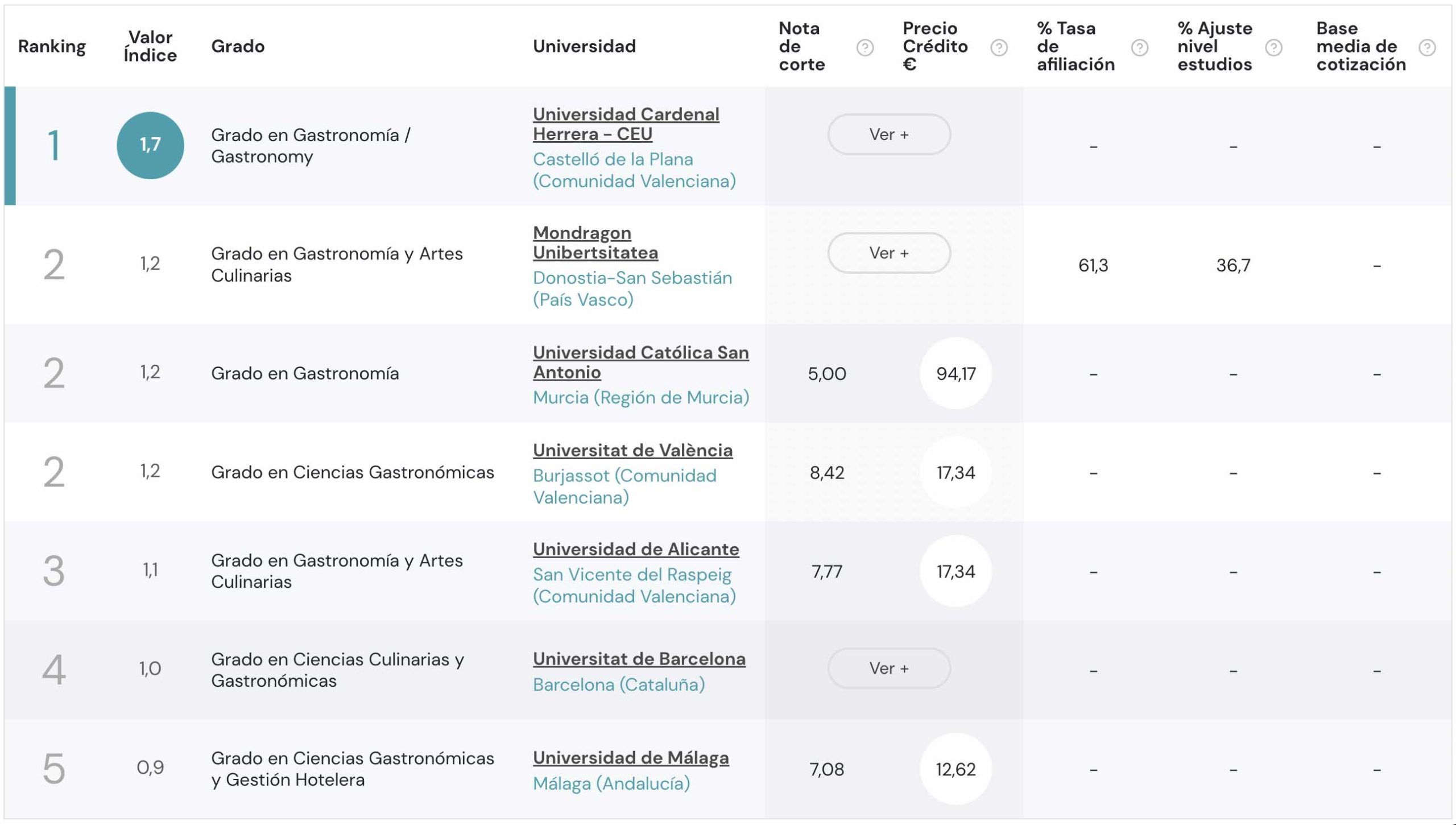Screen dimensions: 1456x825
Task: Click the 7,08 cutoff grade
Action: (x=827, y=770)
